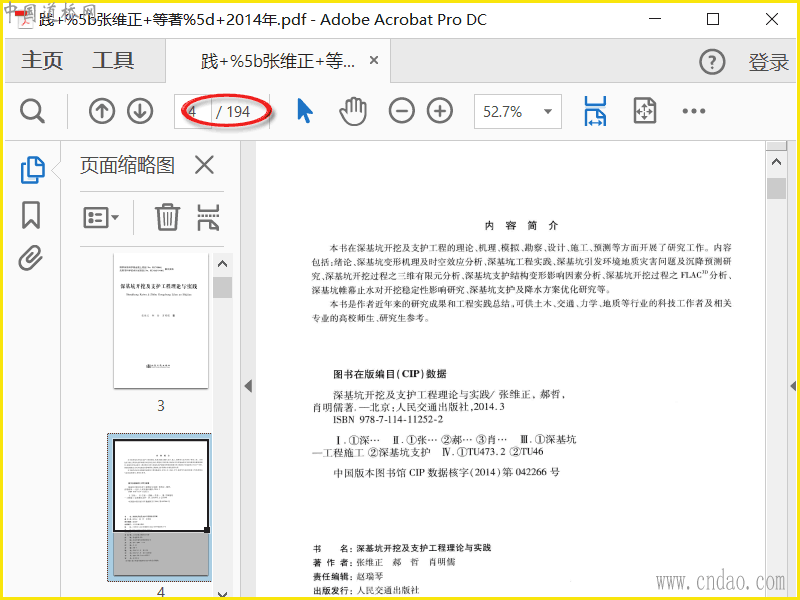Screen dimensions: 800x600
Task: Close the document tab
Action: coord(373,60)
